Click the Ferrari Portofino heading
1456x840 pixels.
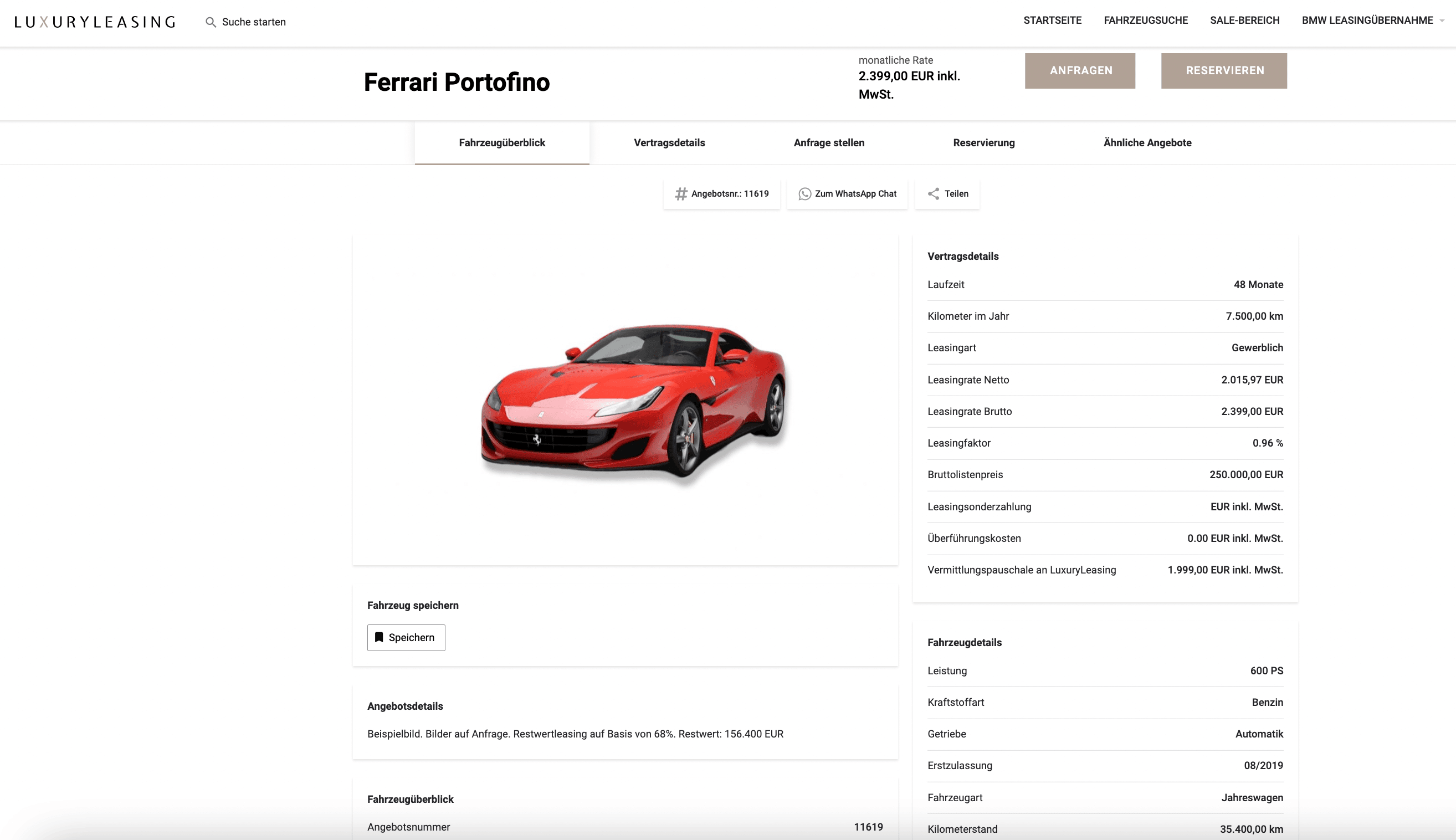coord(457,83)
